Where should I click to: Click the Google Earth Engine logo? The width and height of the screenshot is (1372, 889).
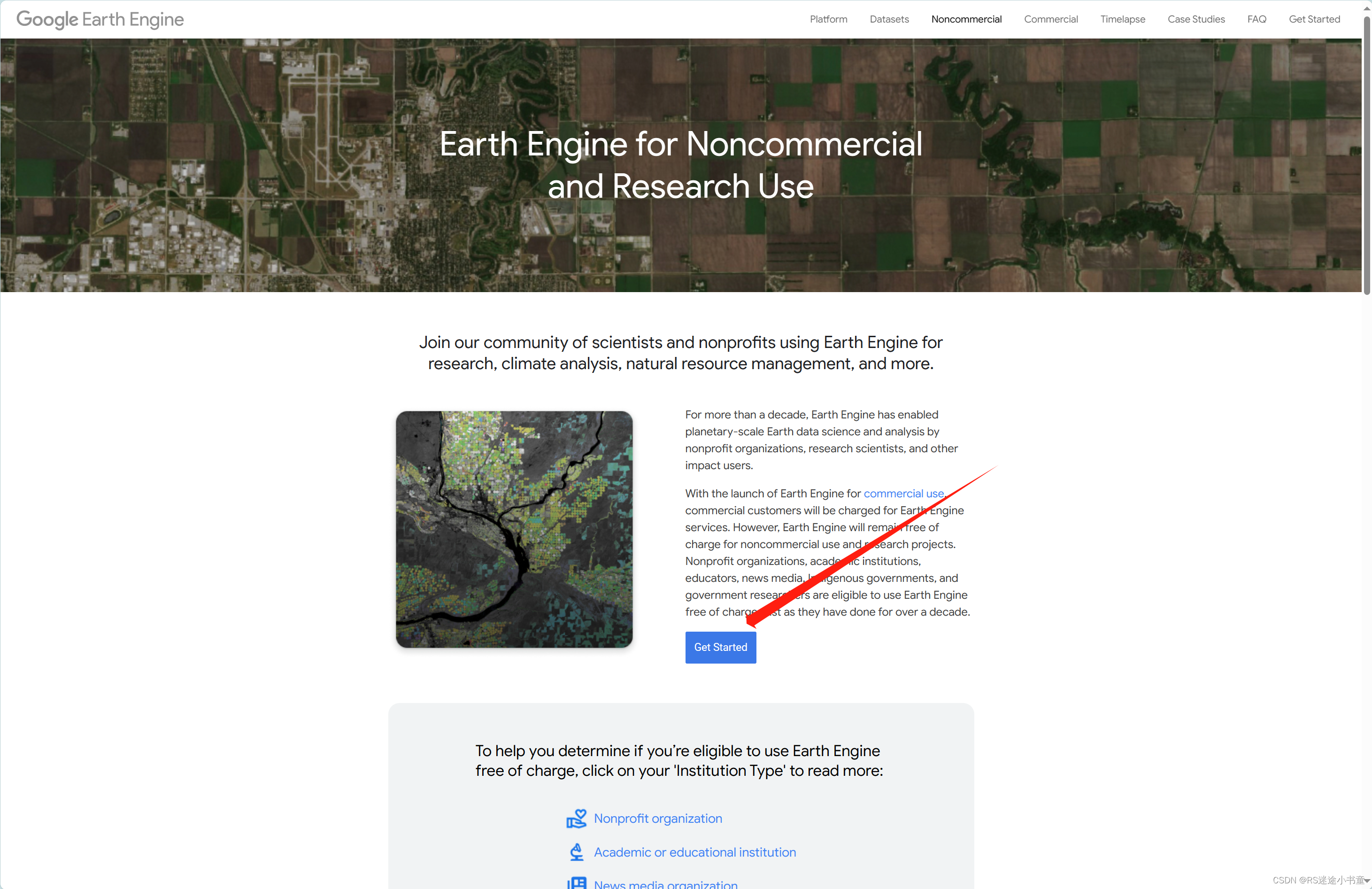coord(100,19)
